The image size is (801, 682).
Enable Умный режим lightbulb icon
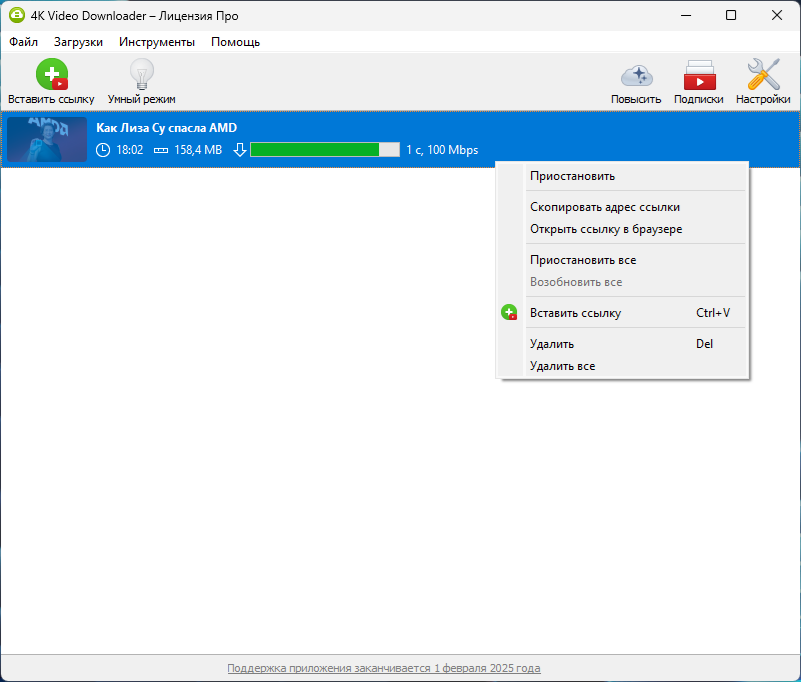click(142, 74)
